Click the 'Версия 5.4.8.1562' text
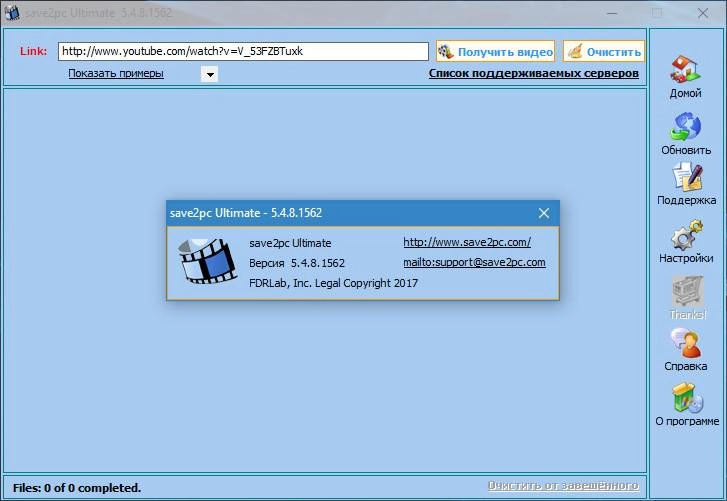This screenshot has height=501, width=727. click(297, 263)
